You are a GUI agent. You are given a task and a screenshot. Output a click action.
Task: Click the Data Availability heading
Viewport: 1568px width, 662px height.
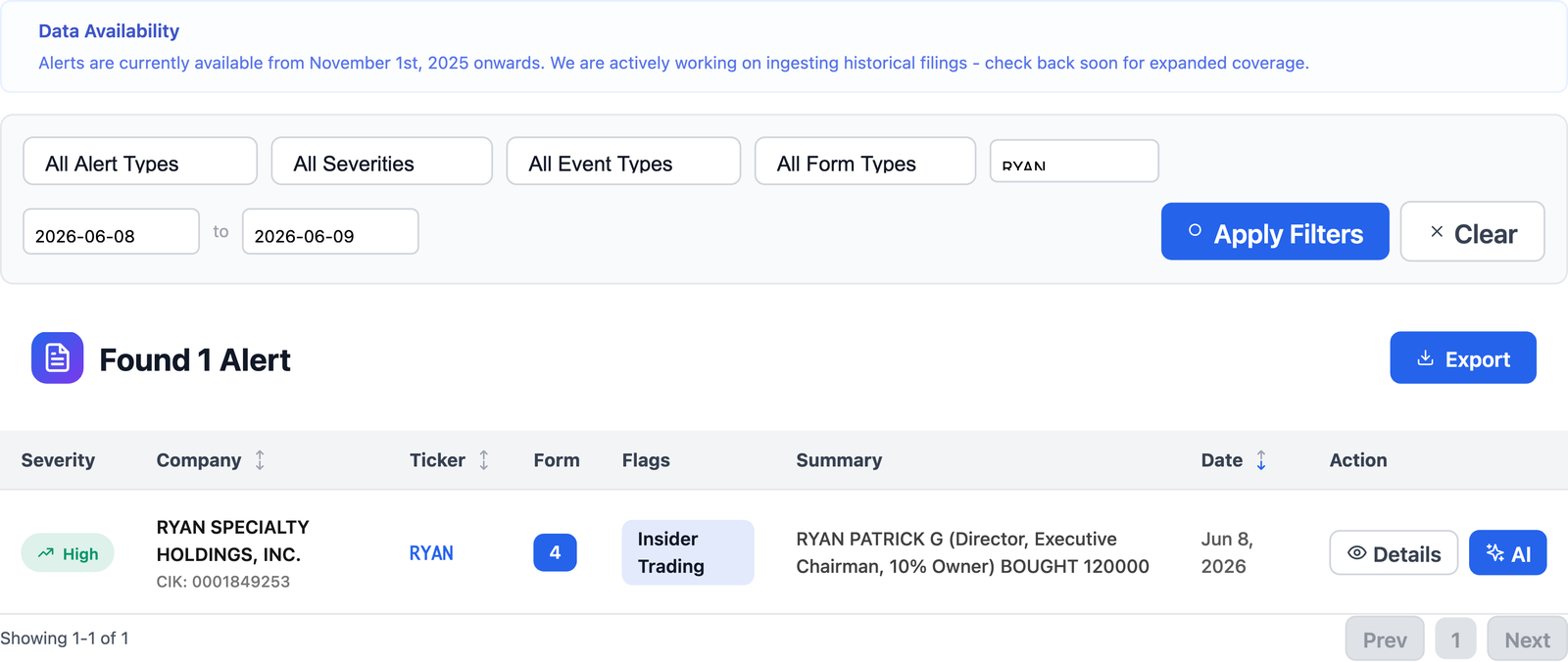point(109,31)
